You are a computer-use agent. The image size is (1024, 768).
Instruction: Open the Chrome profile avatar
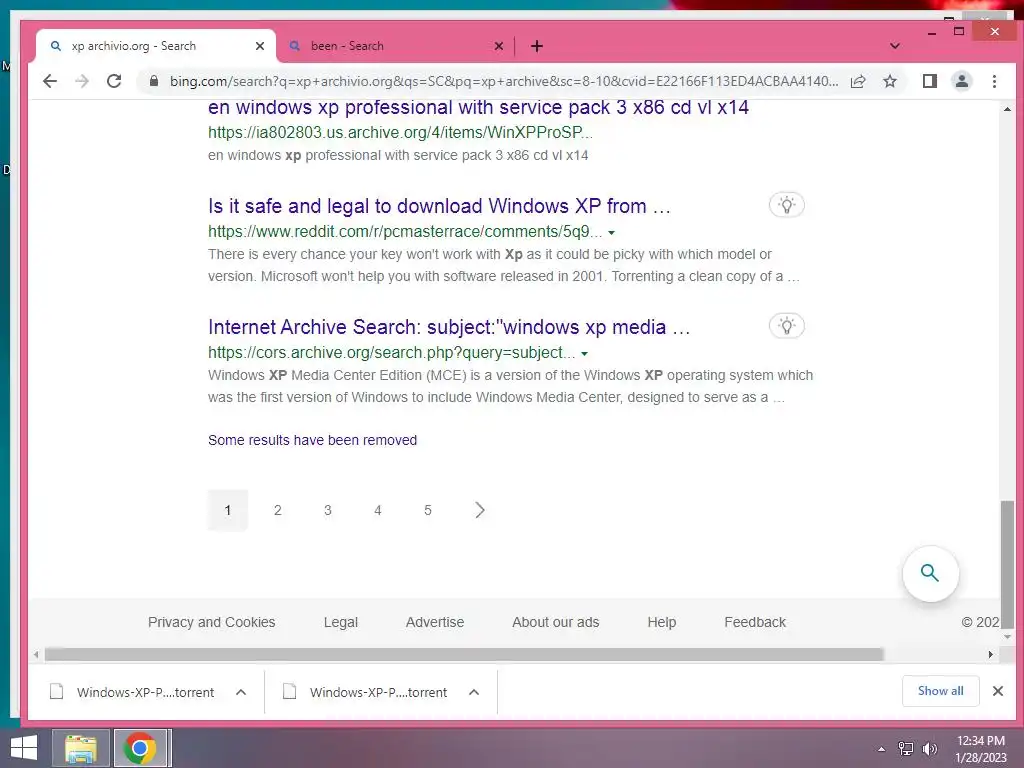pos(962,81)
